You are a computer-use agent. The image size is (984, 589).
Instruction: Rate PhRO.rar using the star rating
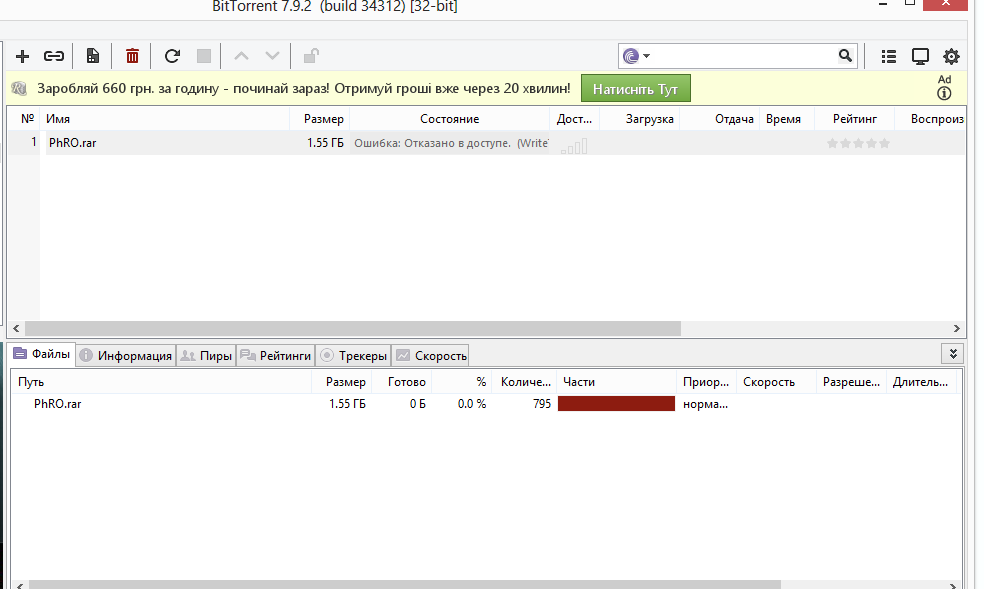pyautogui.click(x=858, y=144)
